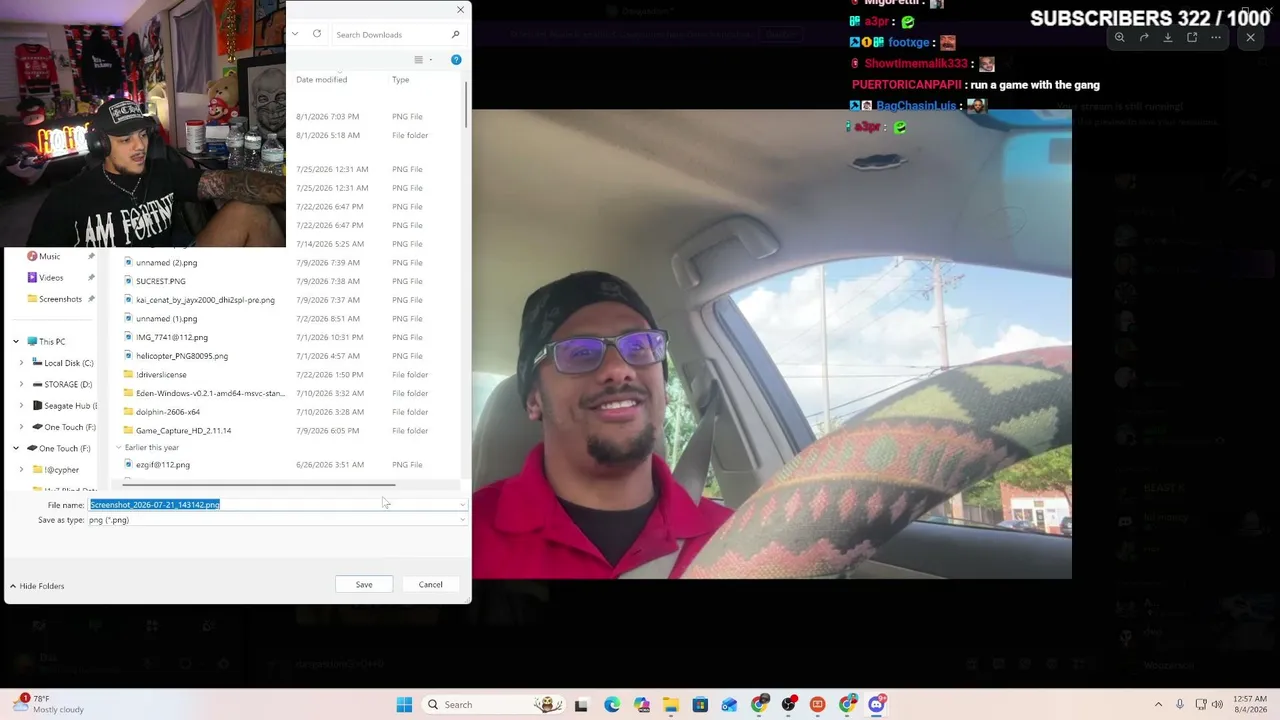1280x720 pixels.
Task: Click the vertical scrollbar of file list
Action: pyautogui.click(x=466, y=104)
